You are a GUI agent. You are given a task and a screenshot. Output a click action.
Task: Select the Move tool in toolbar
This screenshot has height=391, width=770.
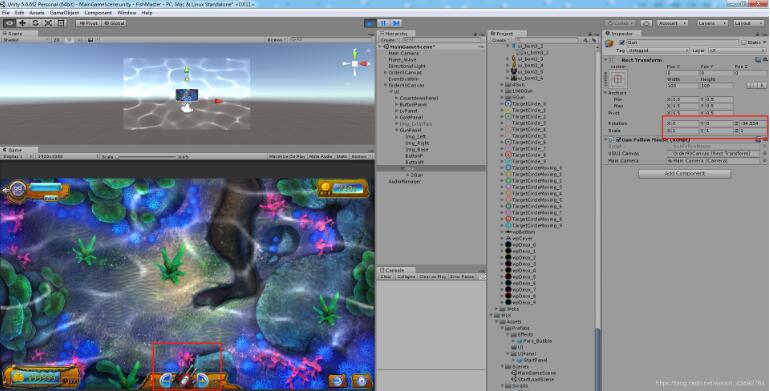[x=23, y=23]
